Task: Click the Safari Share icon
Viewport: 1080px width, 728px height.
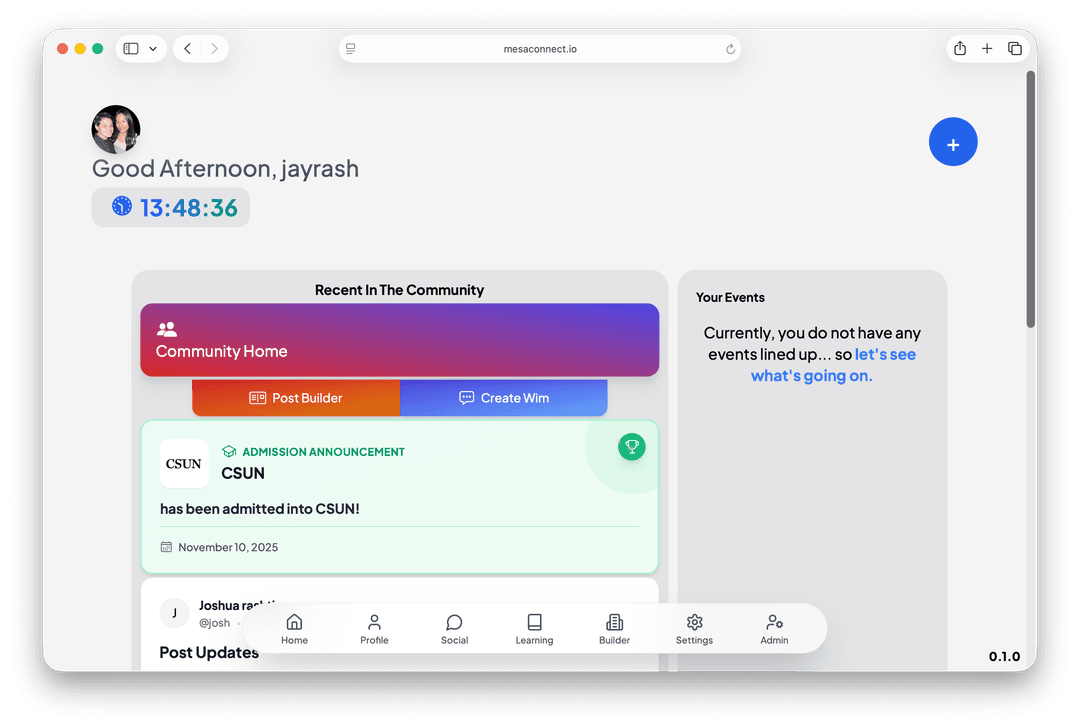Action: [x=960, y=49]
